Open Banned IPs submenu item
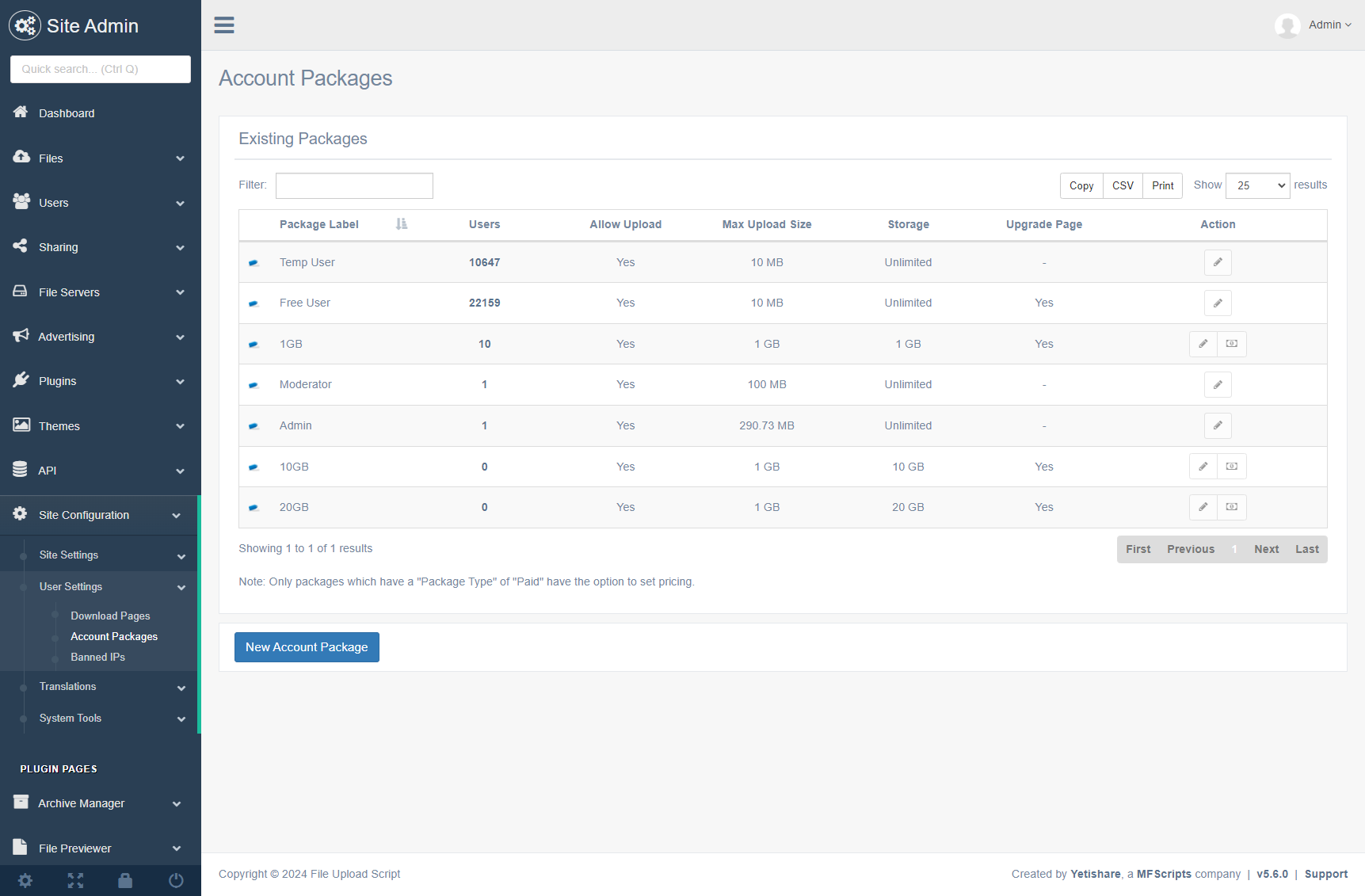The width and height of the screenshot is (1365, 896). 97,657
